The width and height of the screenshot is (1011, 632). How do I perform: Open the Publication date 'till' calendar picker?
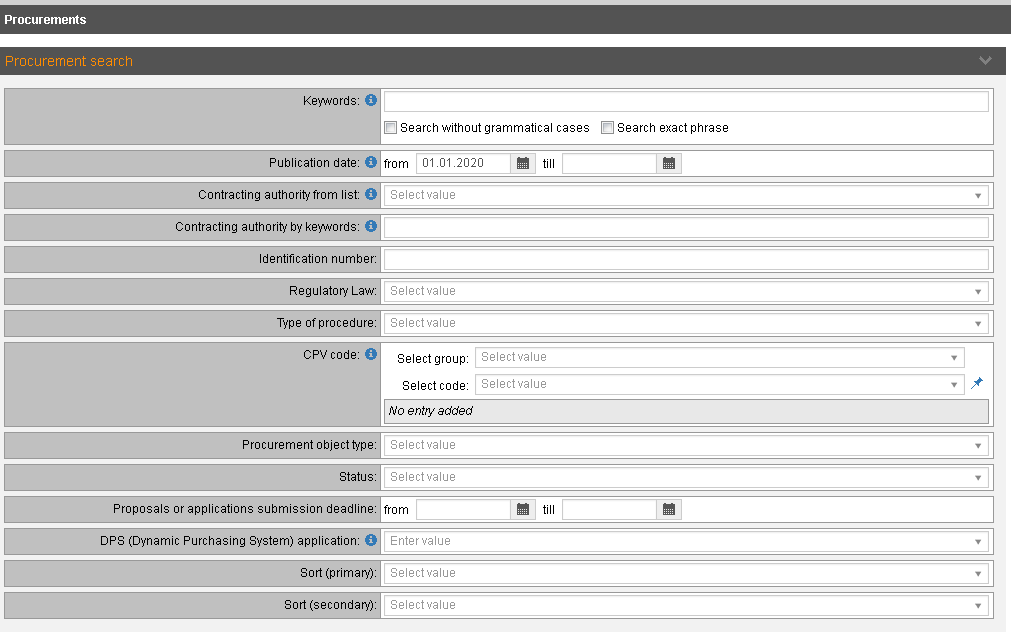coord(669,163)
